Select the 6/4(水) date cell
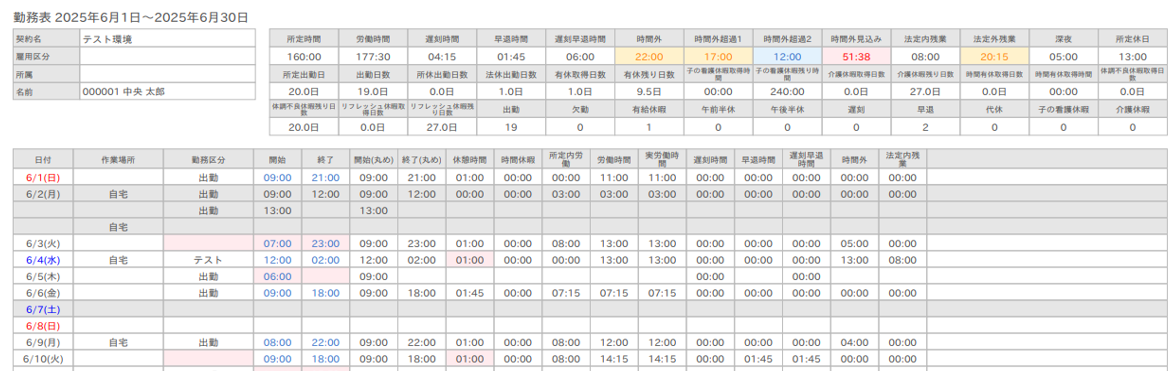This screenshot has height=371, width=1172. tap(43, 260)
